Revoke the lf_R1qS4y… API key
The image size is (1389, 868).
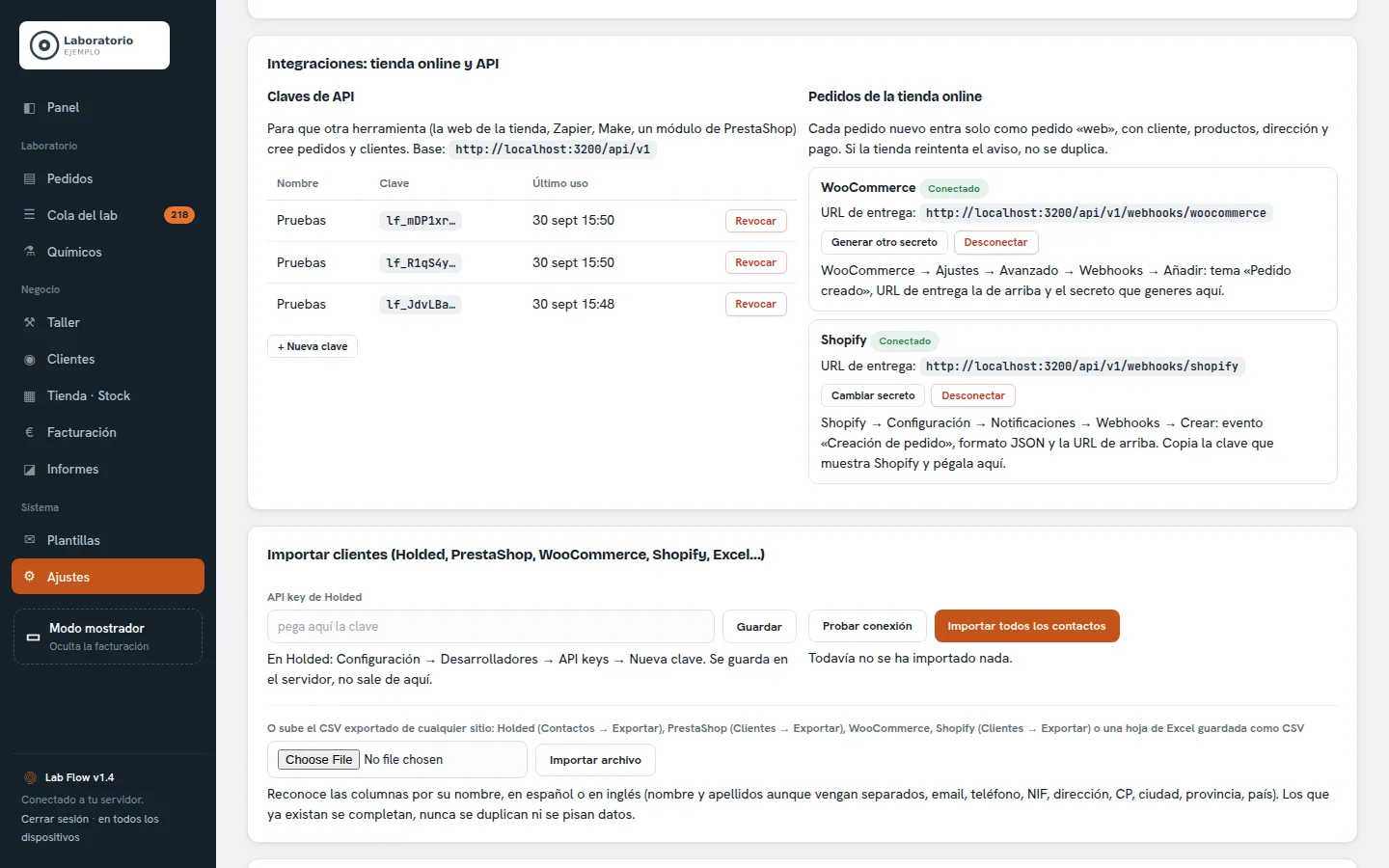[x=755, y=262]
